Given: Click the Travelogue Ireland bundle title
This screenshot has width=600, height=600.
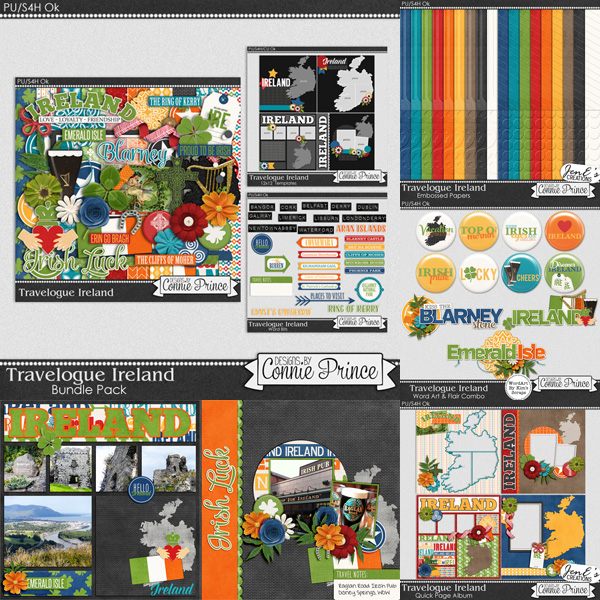Looking at the screenshot, I should tap(90, 375).
